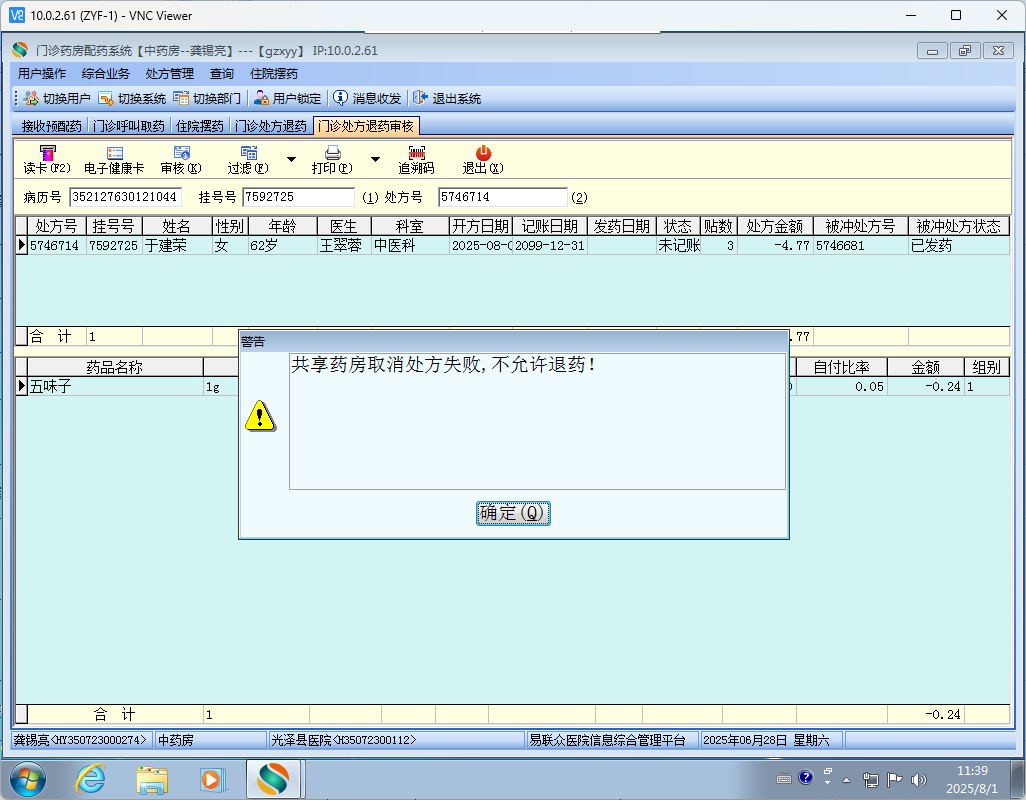Click the (2) link beside 处方号
The width and height of the screenshot is (1026, 800).
579,198
